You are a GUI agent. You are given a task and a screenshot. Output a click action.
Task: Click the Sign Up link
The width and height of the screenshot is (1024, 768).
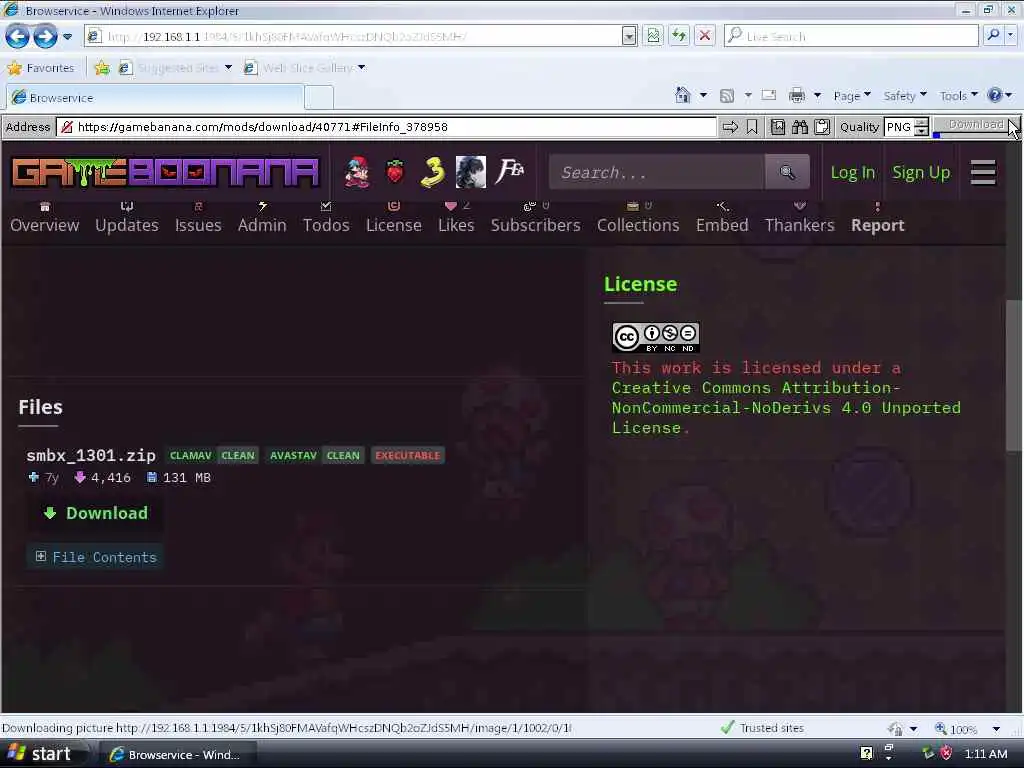pos(921,172)
